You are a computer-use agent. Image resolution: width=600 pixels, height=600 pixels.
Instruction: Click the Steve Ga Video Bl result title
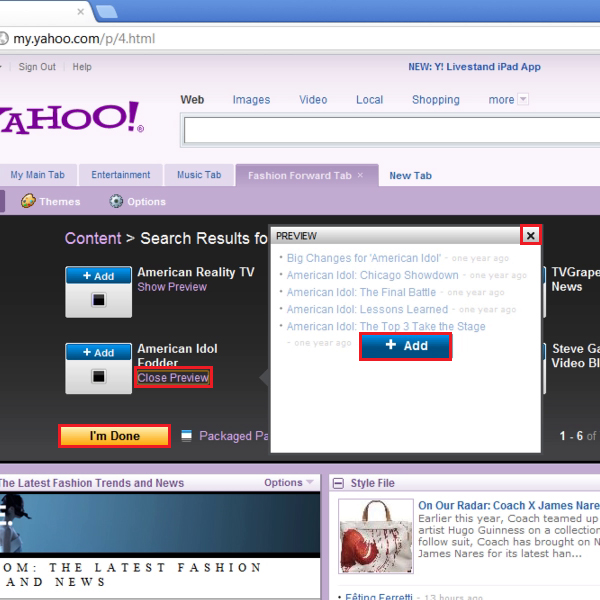point(576,355)
